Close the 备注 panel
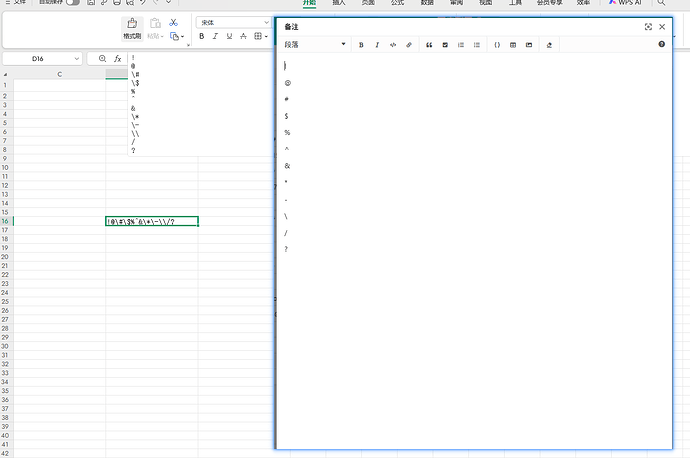This screenshot has width=690, height=458. (x=662, y=27)
